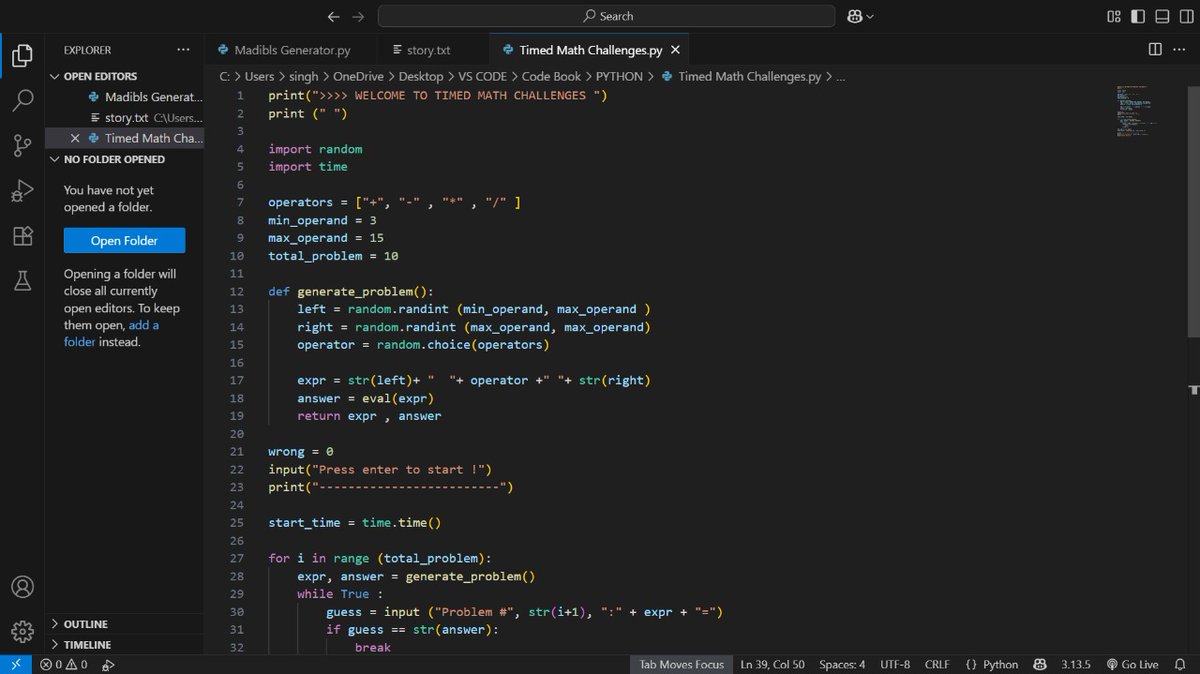Open Explorer Views and More Actions ellipsis
This screenshot has width=1200, height=674.
coord(183,49)
